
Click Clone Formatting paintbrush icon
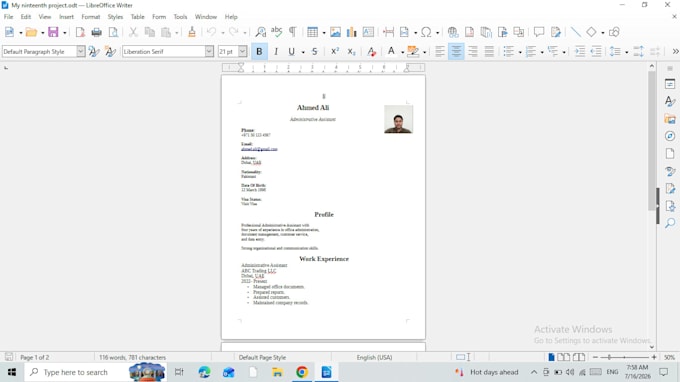(192, 32)
